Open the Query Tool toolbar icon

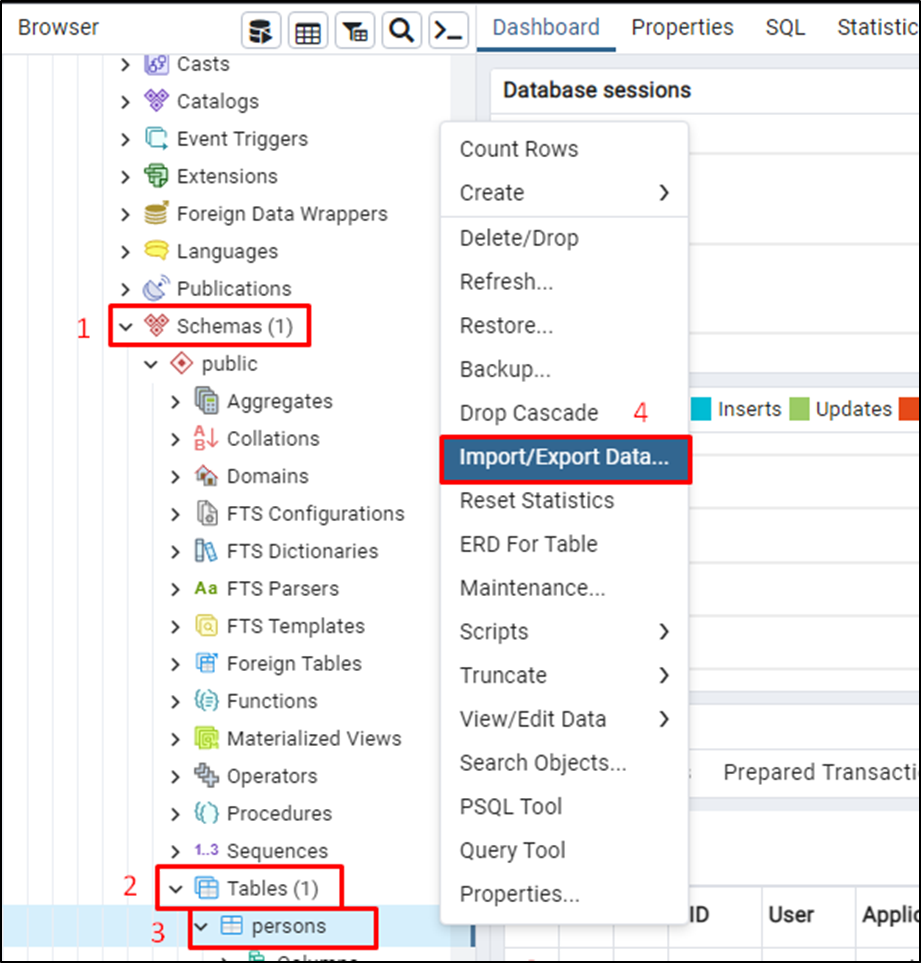coord(261,29)
